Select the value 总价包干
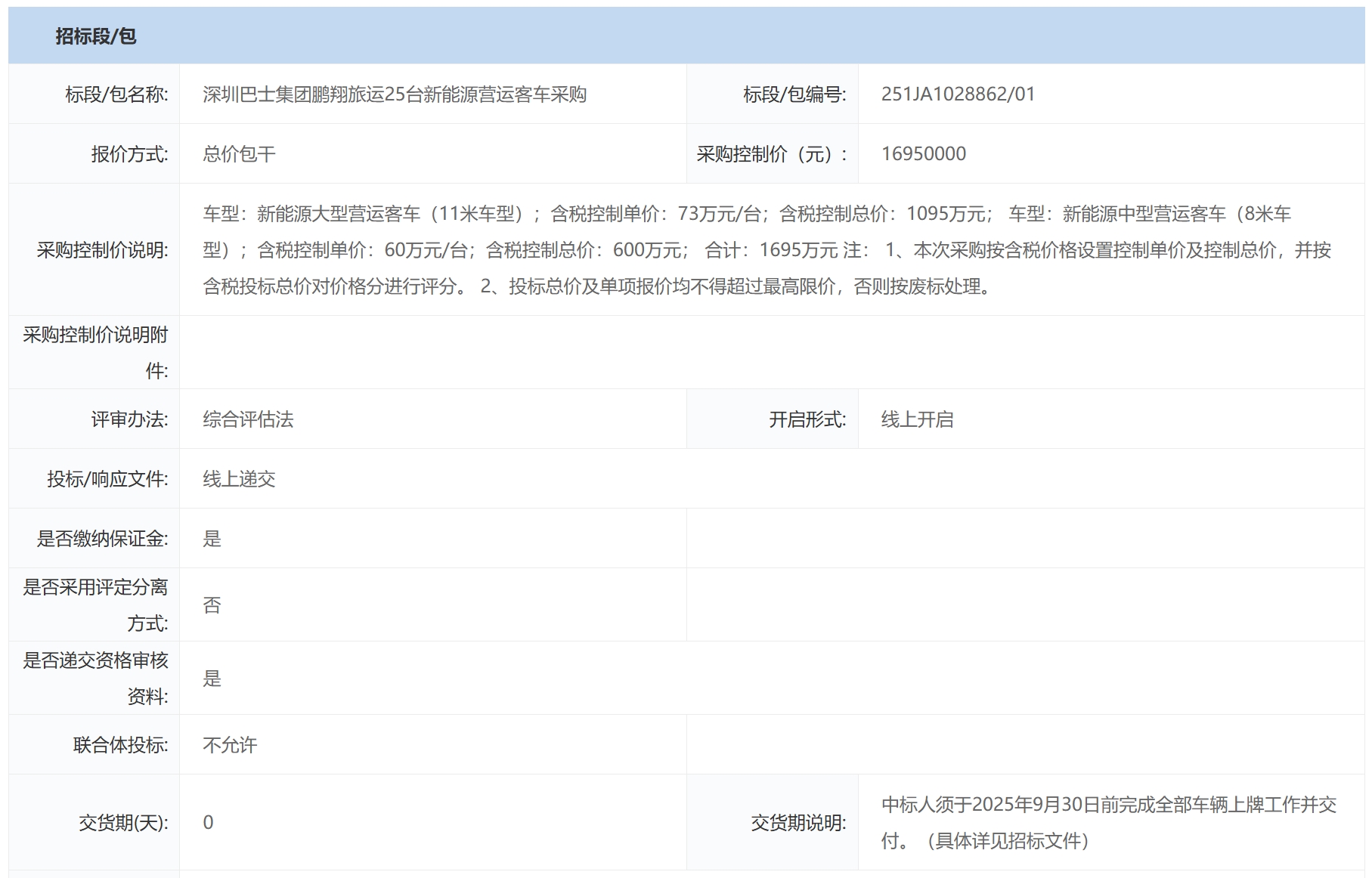This screenshot has width=1372, height=878. tap(239, 154)
